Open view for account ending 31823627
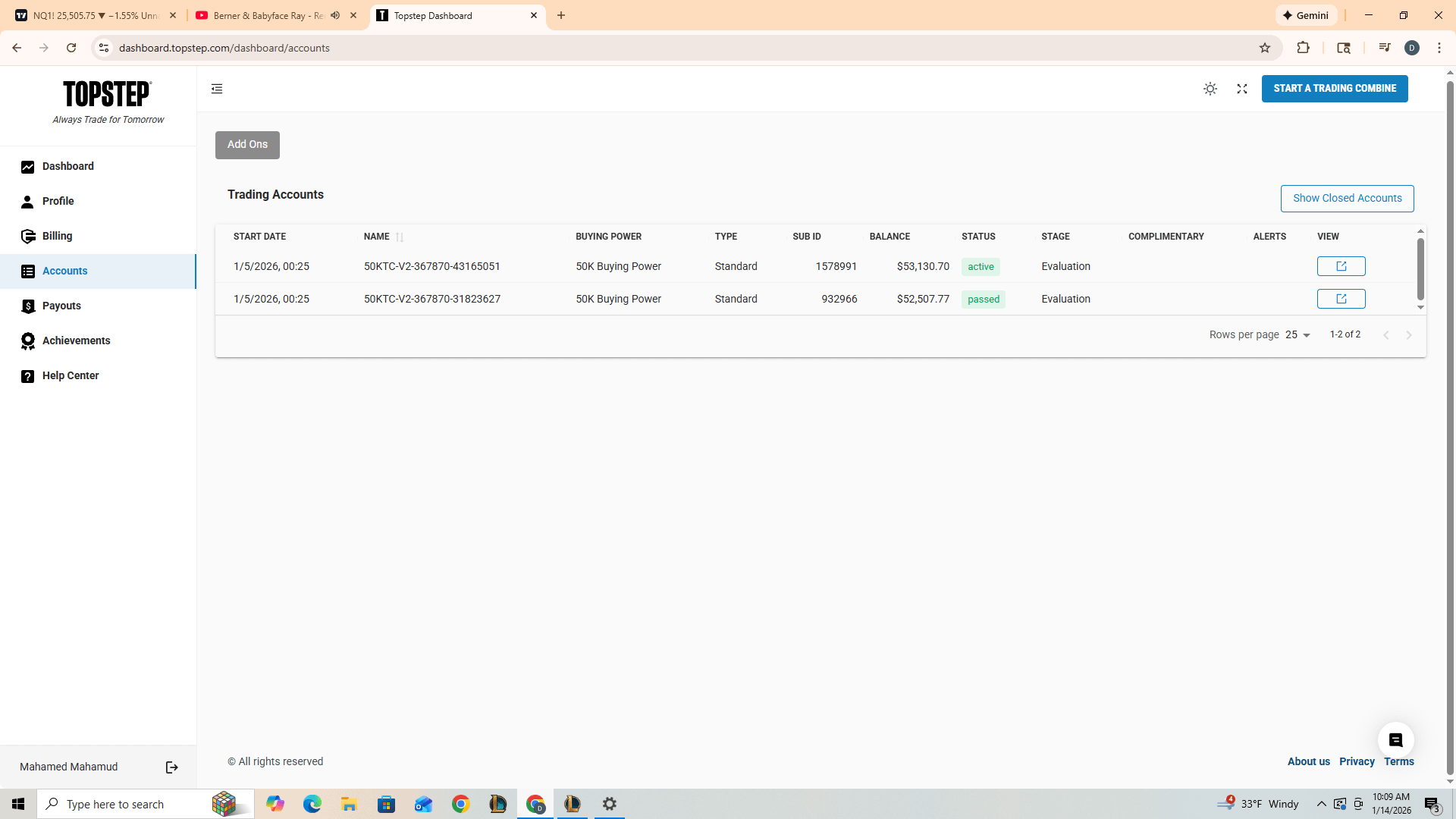The width and height of the screenshot is (1456, 819). [1341, 299]
